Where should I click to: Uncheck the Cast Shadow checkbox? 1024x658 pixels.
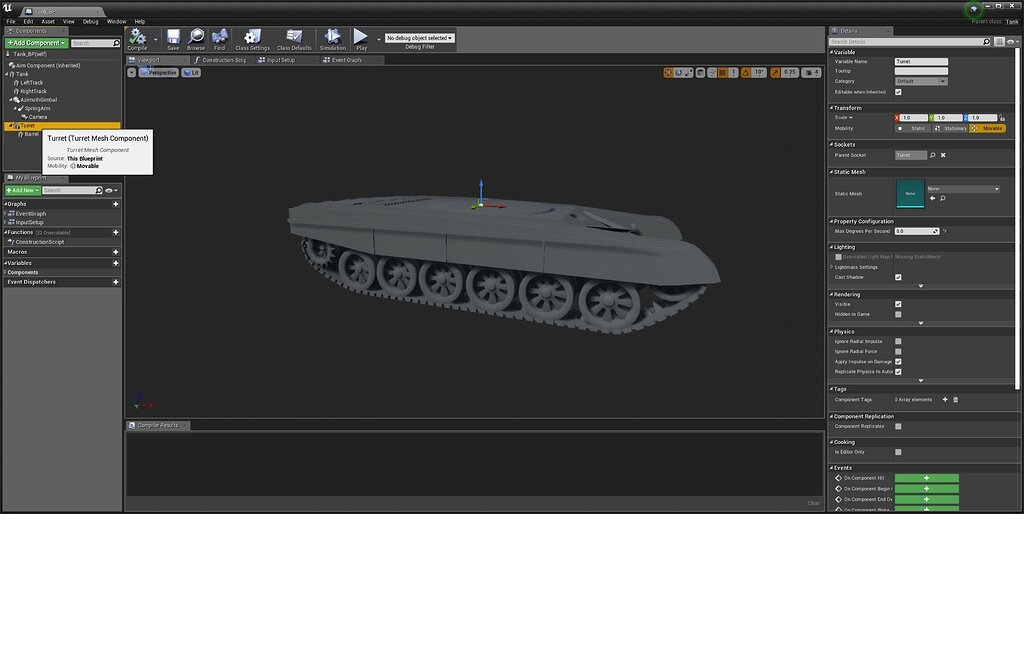click(898, 277)
